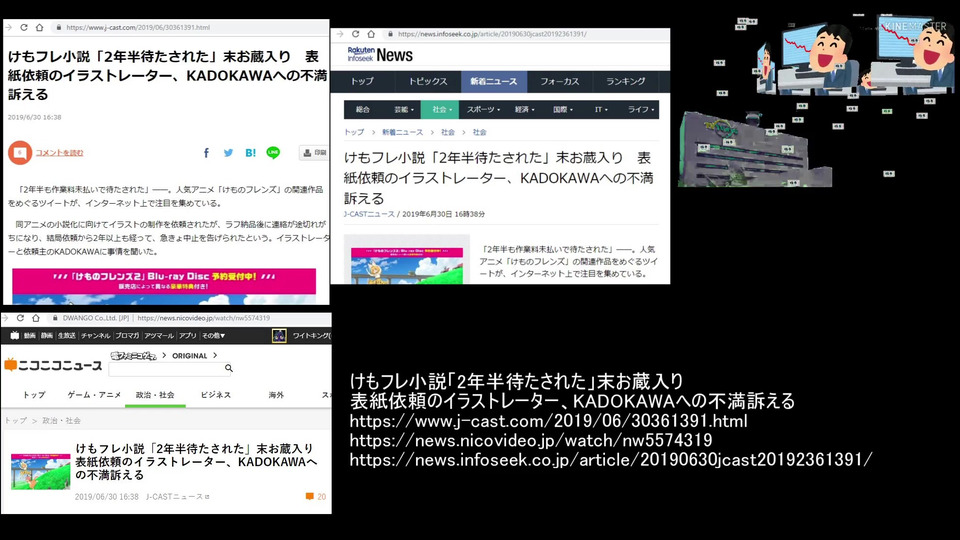The image size is (960, 540).
Task: Open the 海外 tab on Niconico News
Action: (276, 395)
